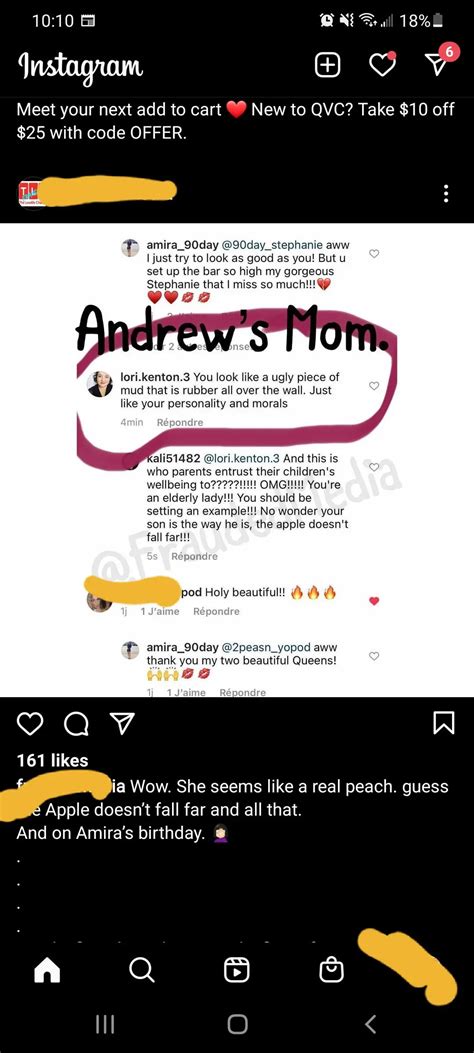Image resolution: width=474 pixels, height=1053 pixels.
Task: Tap the Instagram logo header
Action: click(80, 65)
